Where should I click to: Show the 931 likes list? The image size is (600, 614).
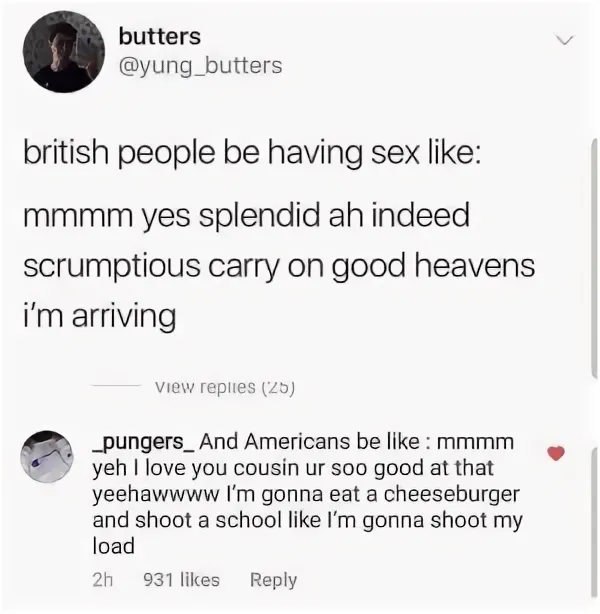[182, 580]
